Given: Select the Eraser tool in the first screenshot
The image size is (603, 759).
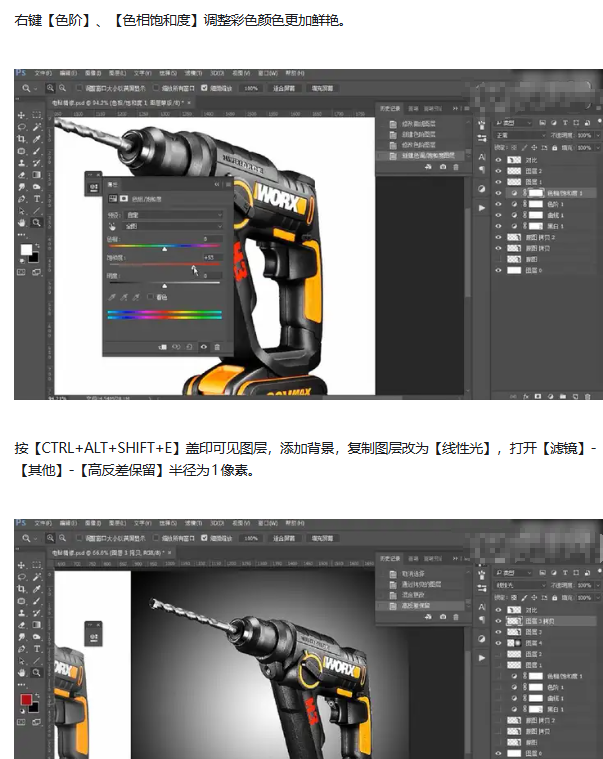Looking at the screenshot, I should coord(21,175).
